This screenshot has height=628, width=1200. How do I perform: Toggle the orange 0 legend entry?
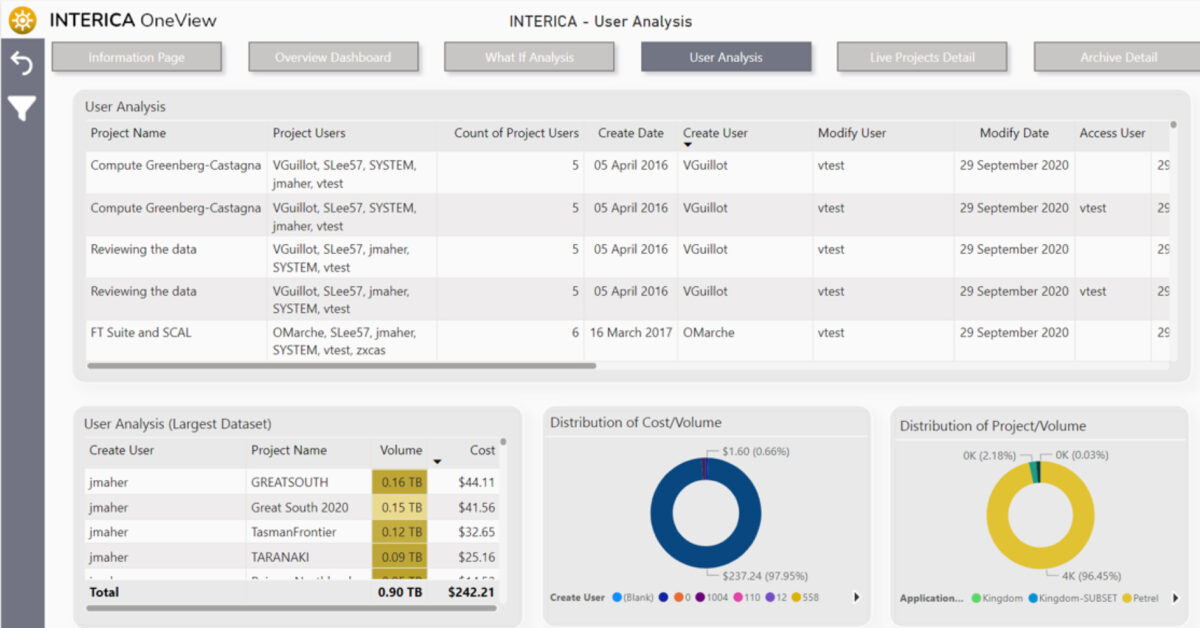click(x=678, y=597)
